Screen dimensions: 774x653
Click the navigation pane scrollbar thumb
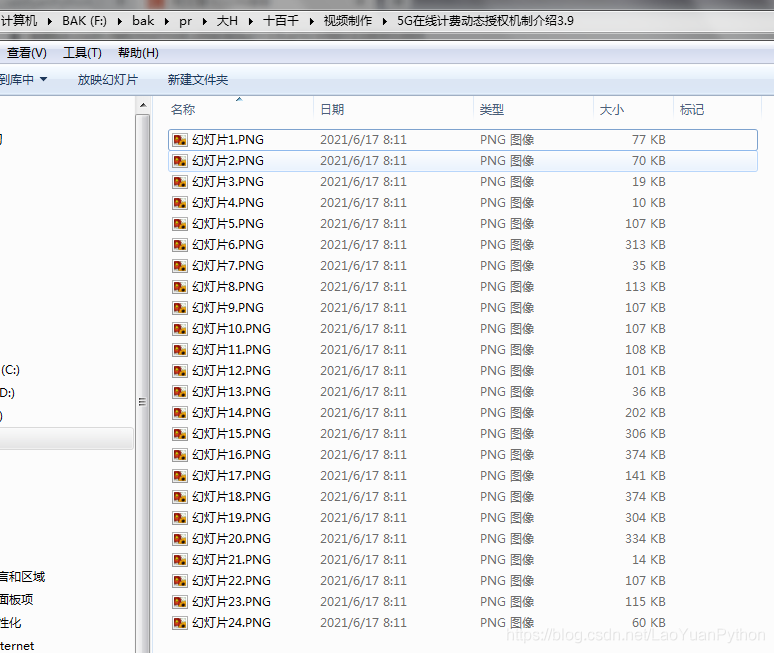click(143, 385)
